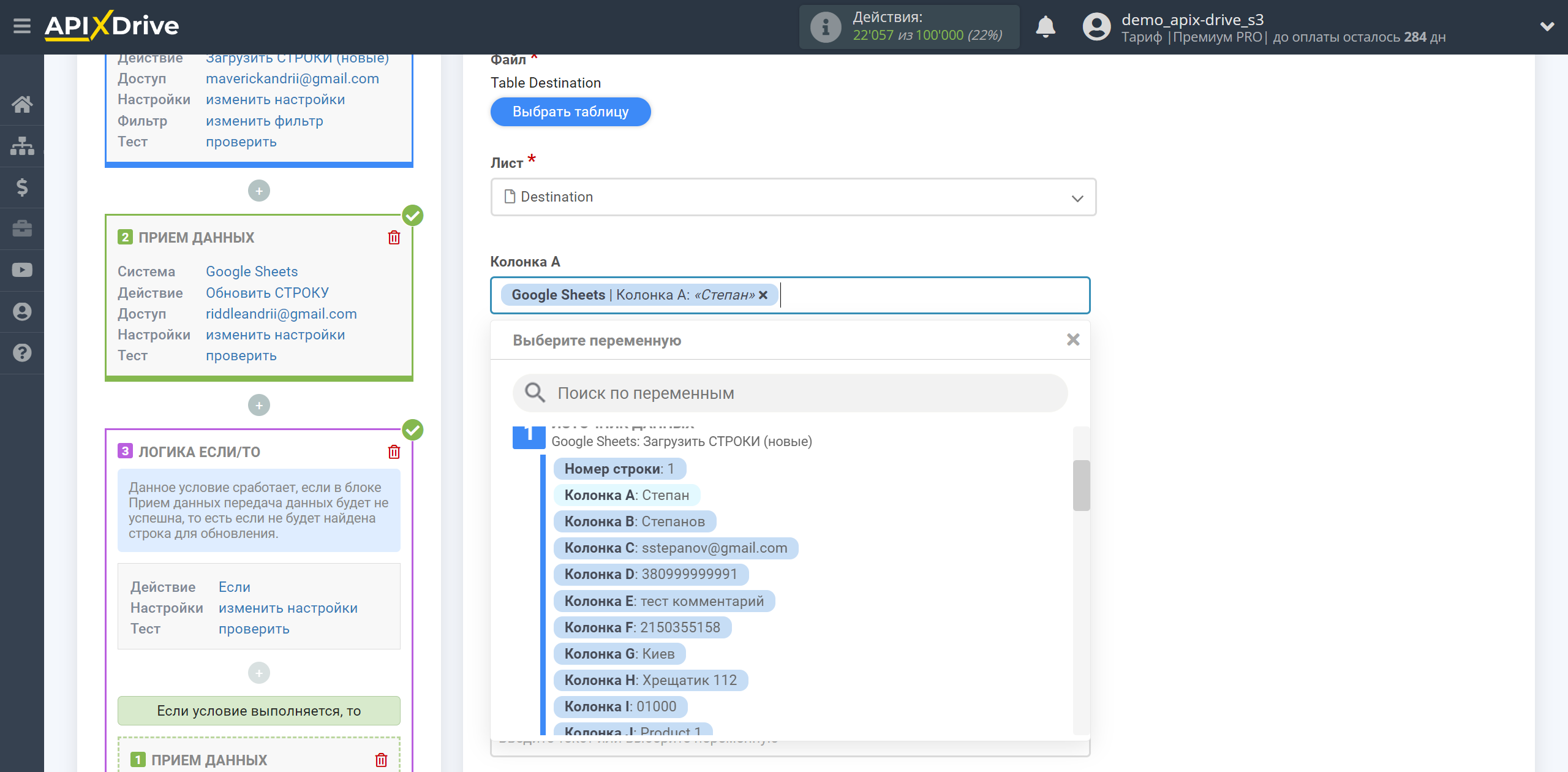Click the variable list scrollbar
Screen dimensions: 1568x772
pyautogui.click(x=1081, y=485)
